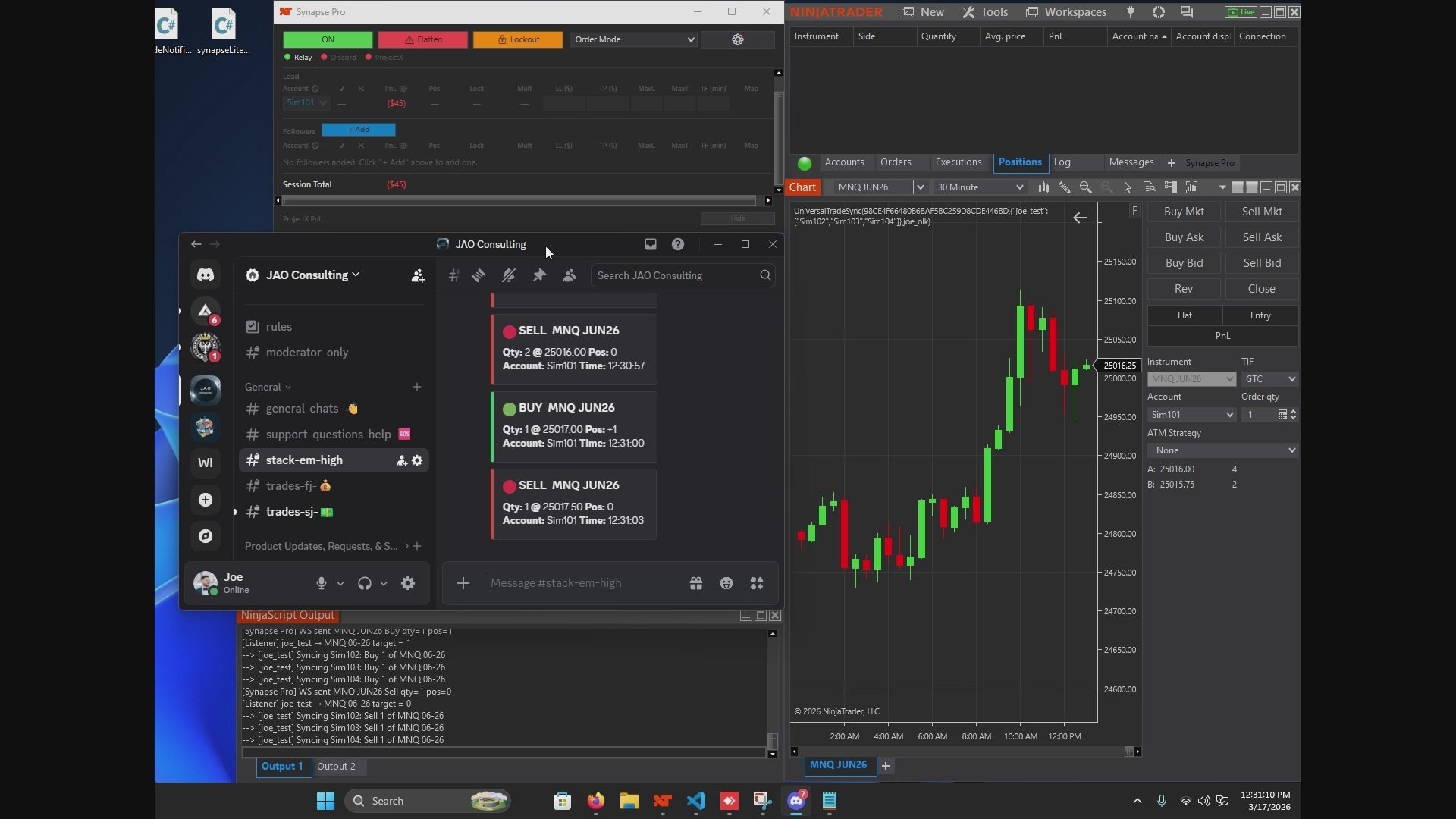
Task: Switch to Output 2 tab
Action: [x=336, y=767]
